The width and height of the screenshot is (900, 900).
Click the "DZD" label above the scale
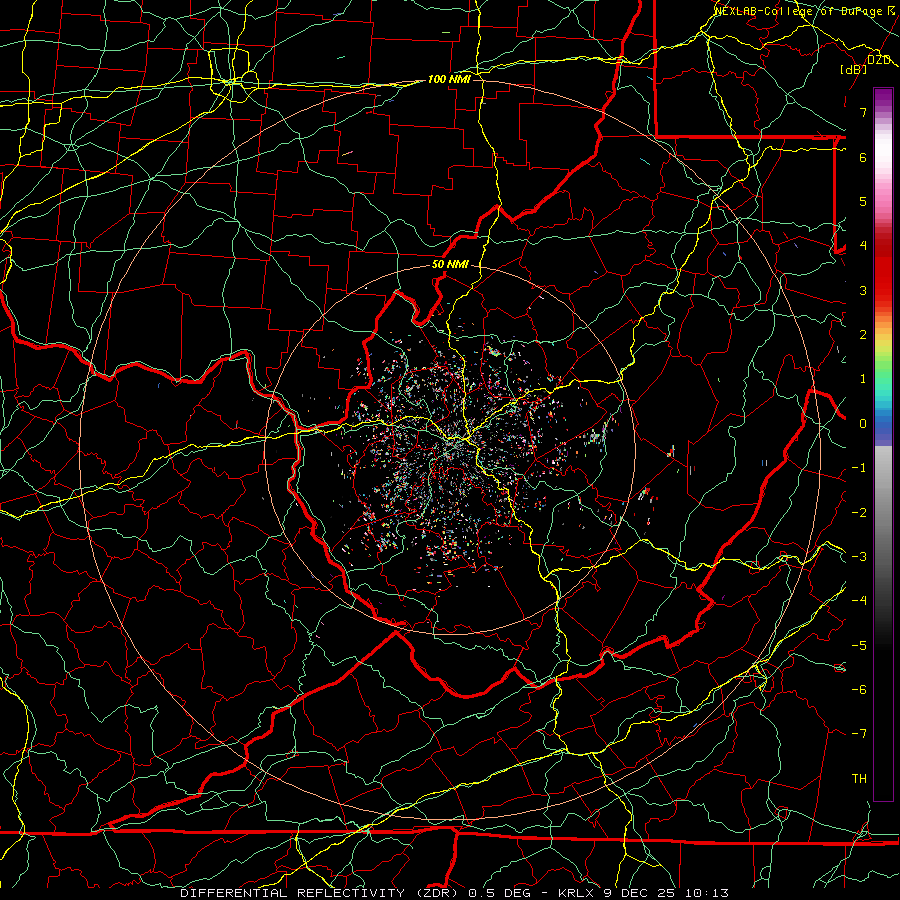(x=879, y=60)
